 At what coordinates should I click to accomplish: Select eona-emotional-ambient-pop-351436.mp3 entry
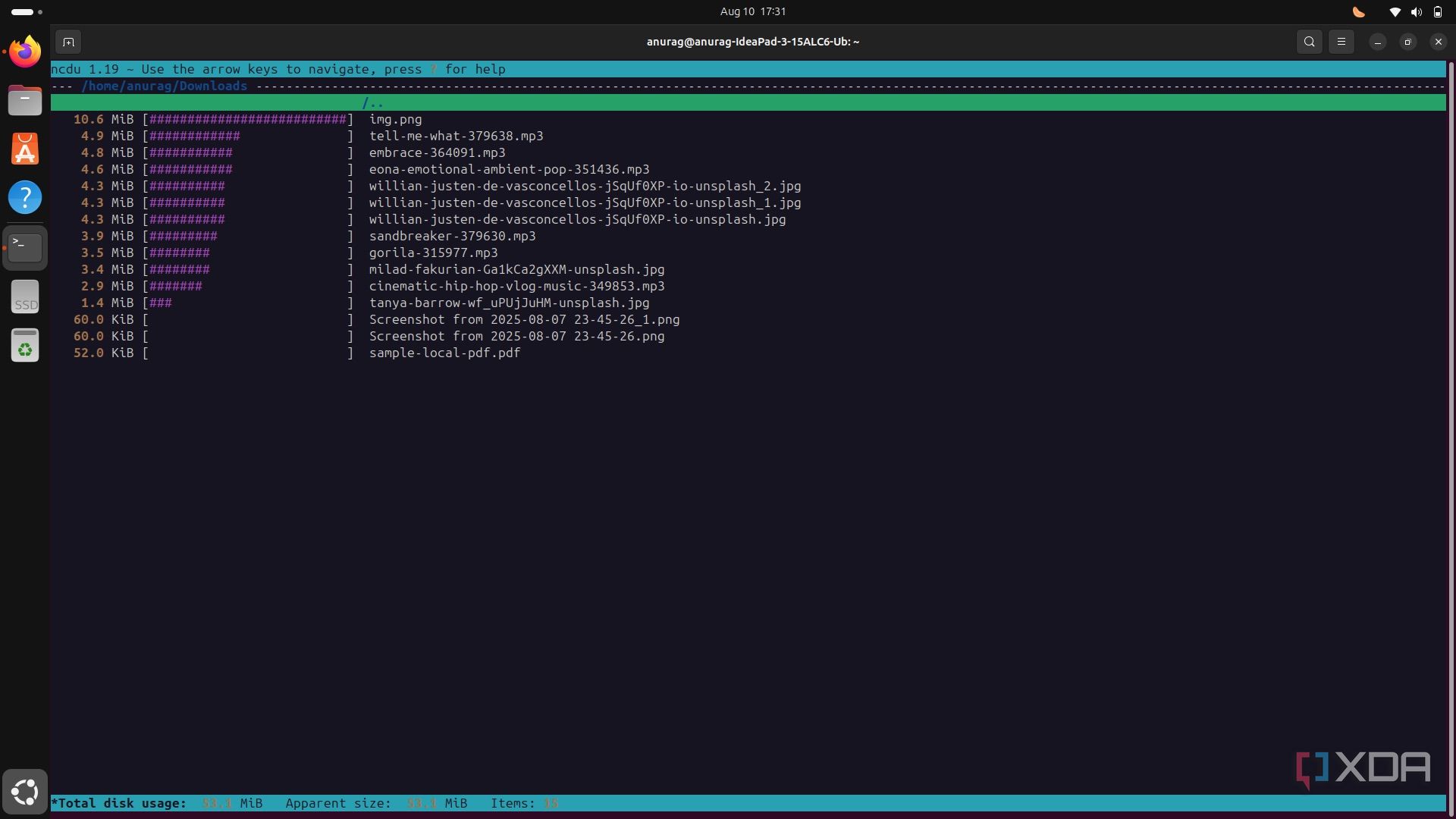coord(510,169)
